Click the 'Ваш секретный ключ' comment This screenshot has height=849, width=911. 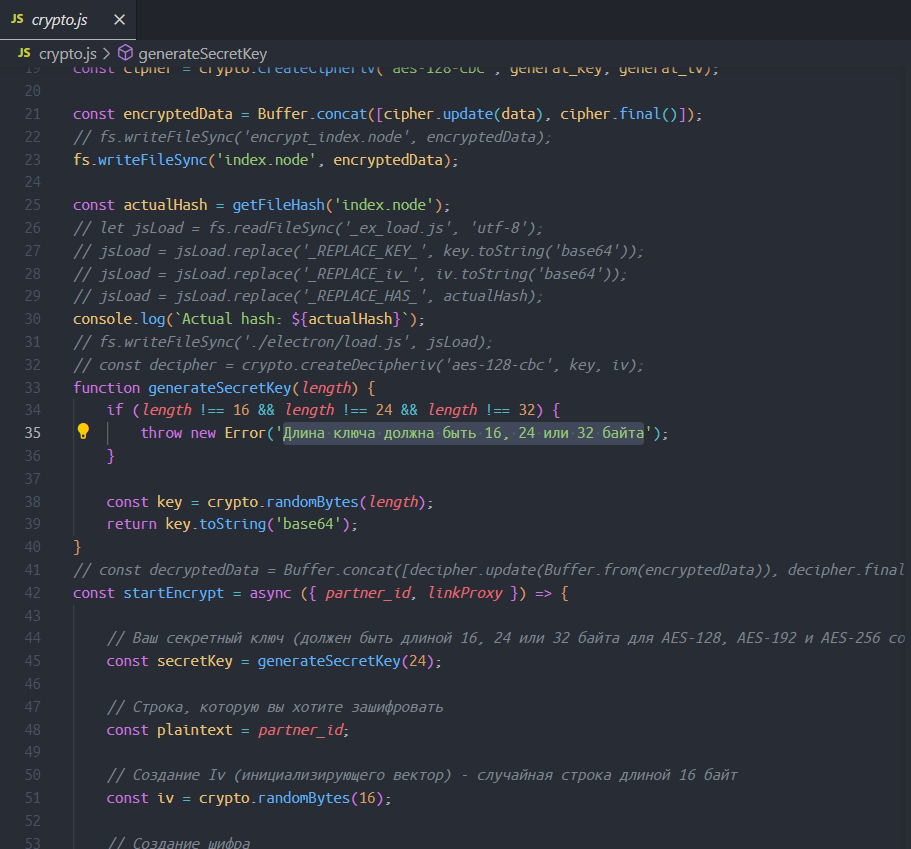coord(505,638)
